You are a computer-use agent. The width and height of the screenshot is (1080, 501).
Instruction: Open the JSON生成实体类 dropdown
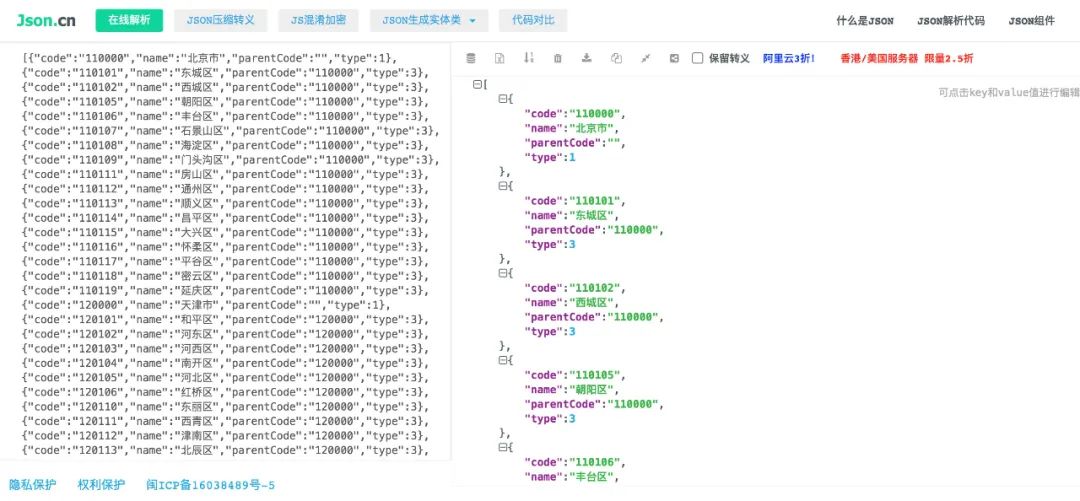point(429,21)
